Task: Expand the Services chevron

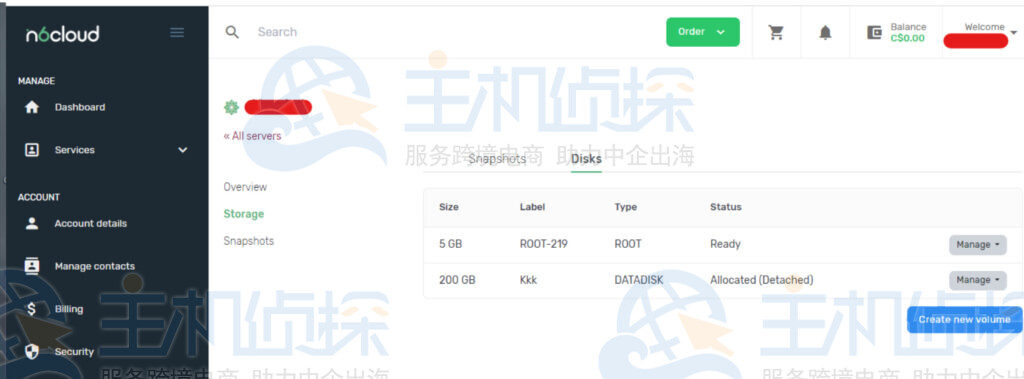Action: 182,150
